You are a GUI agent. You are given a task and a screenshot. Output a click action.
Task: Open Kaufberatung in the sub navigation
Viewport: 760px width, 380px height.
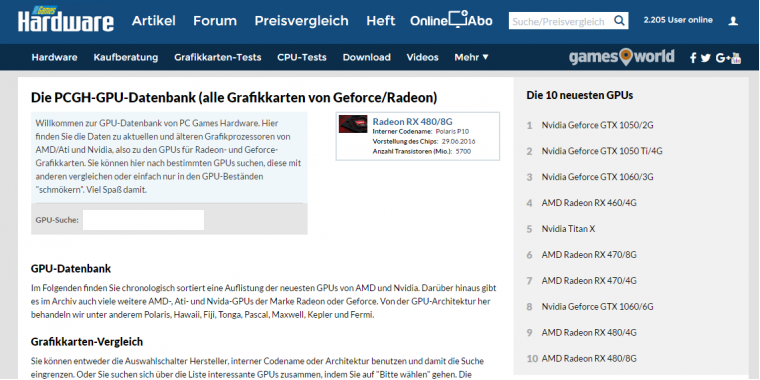pyautogui.click(x=126, y=57)
